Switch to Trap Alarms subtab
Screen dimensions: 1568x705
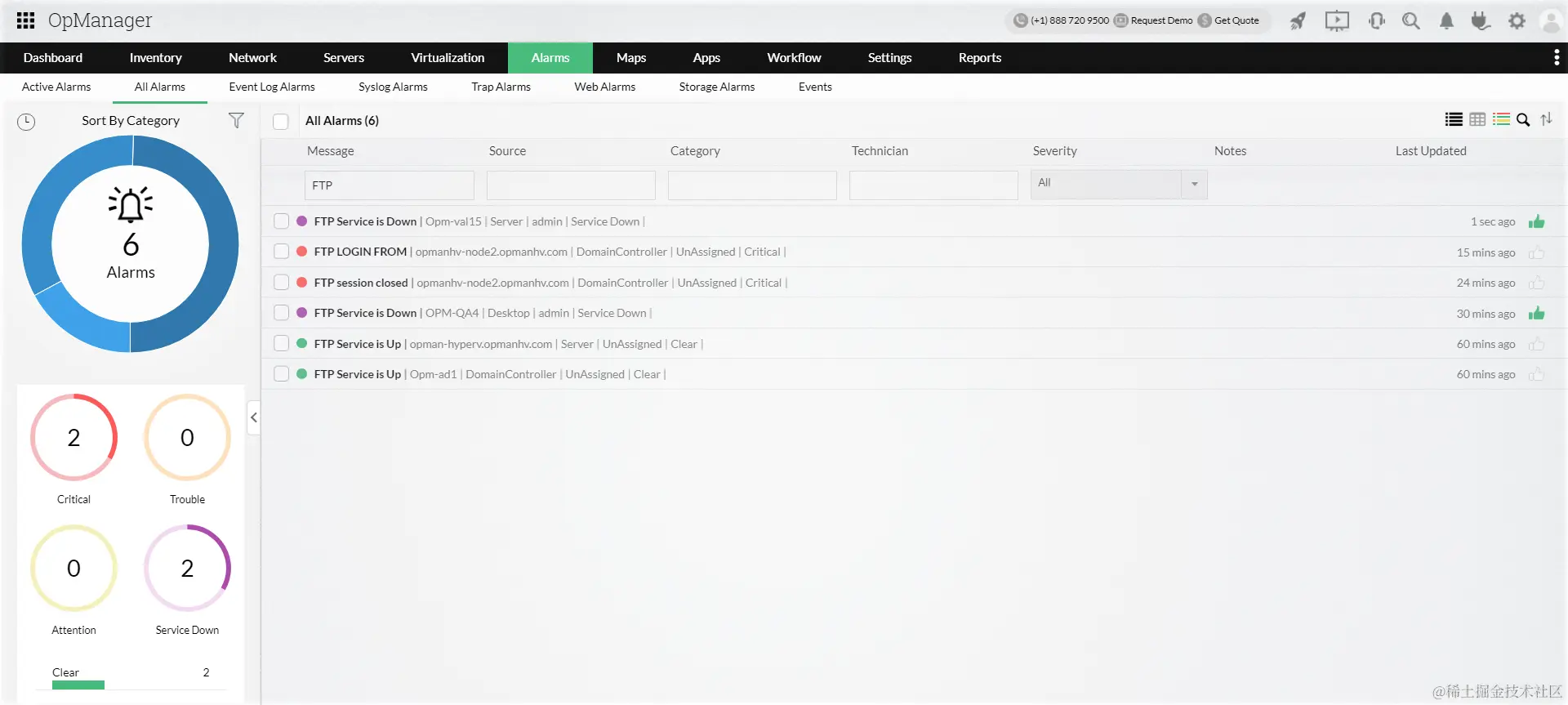point(501,87)
